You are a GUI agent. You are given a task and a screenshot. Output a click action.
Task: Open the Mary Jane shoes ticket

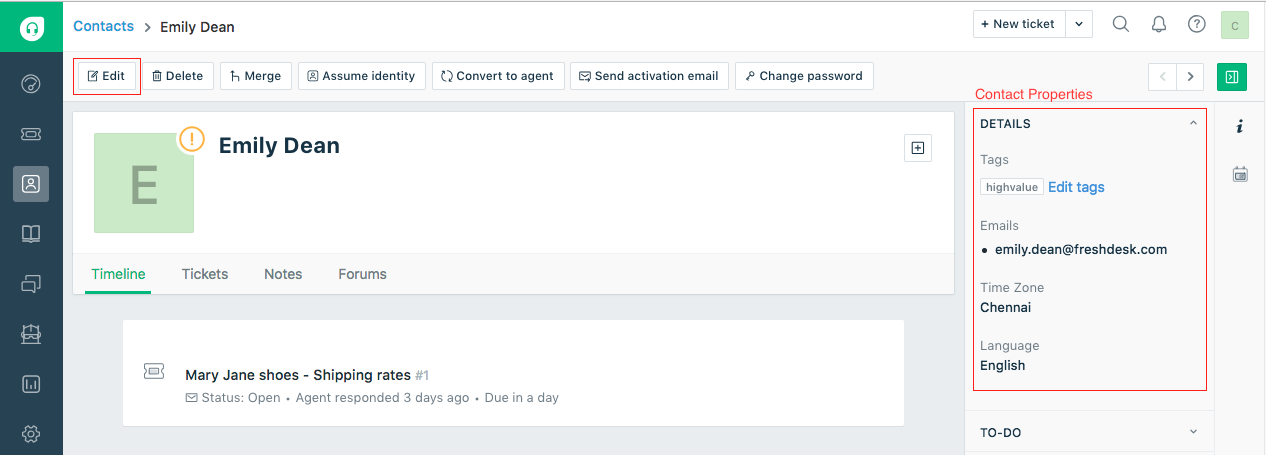coord(298,375)
